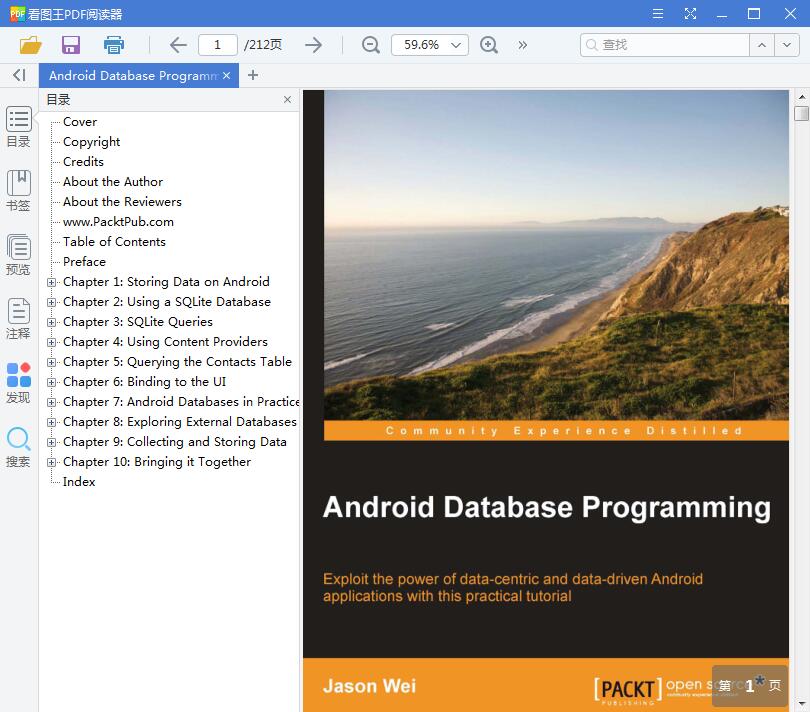
Task: Expand Chapter 6: Binding to the UI
Action: (x=51, y=382)
